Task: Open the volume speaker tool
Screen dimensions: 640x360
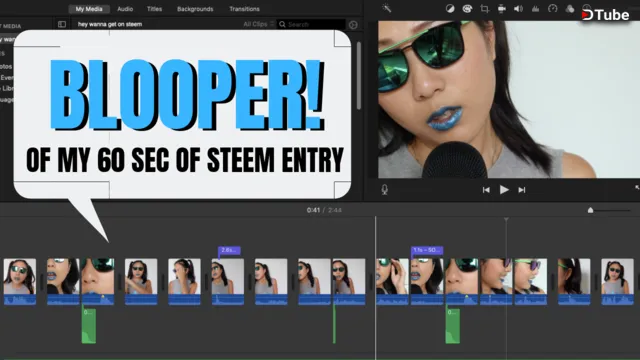Action: click(x=518, y=9)
